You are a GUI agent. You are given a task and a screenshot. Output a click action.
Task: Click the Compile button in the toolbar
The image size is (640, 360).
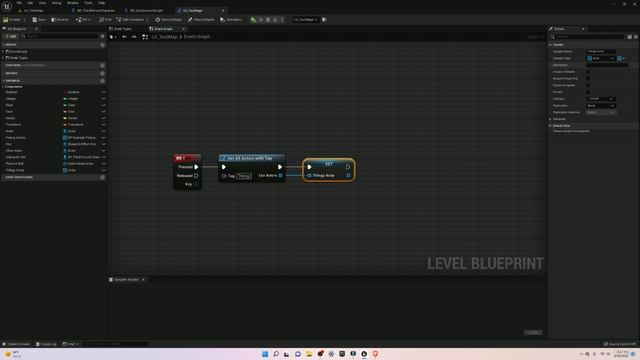pyautogui.click(x=12, y=20)
